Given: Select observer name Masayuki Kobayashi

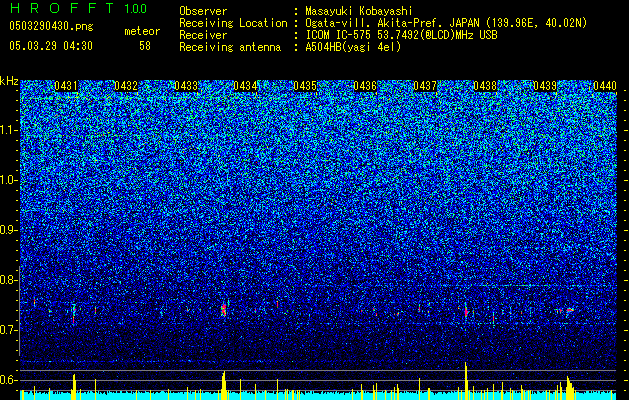Looking at the screenshot, I should tap(359, 11).
